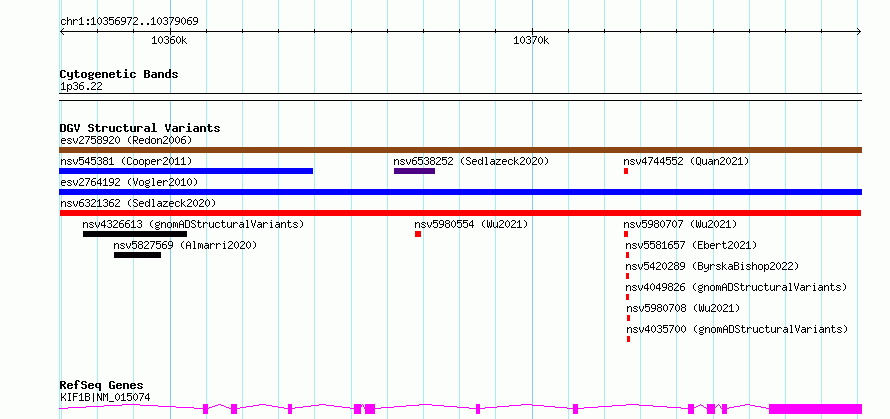
Task: Select the black nsv5827569 variant bar
Action: pos(137,255)
